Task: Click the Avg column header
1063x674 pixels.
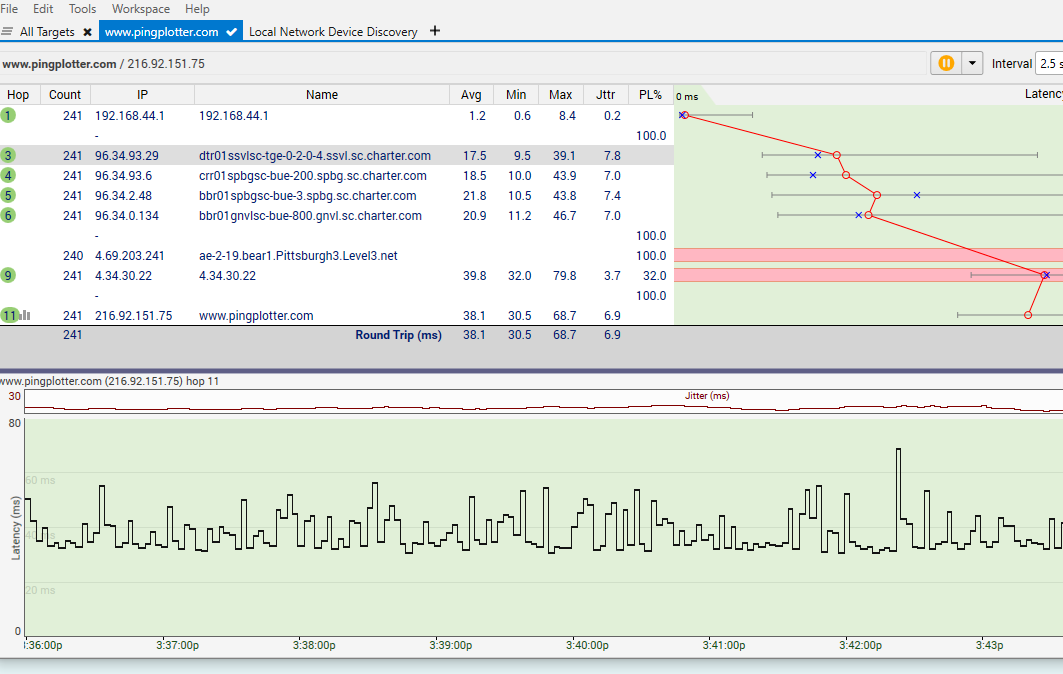Action: (x=471, y=95)
